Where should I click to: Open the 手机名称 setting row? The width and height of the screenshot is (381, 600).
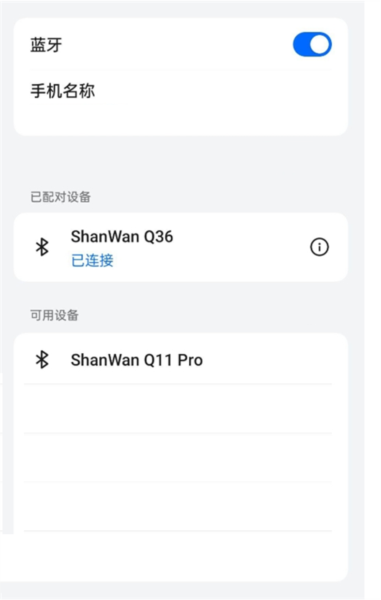pyautogui.click(x=181, y=91)
